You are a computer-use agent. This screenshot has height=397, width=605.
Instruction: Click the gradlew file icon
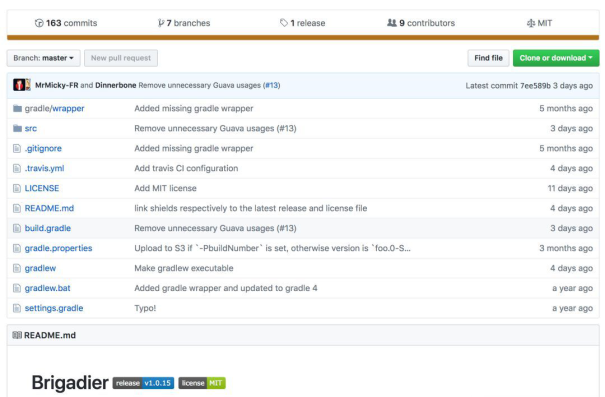[17, 268]
